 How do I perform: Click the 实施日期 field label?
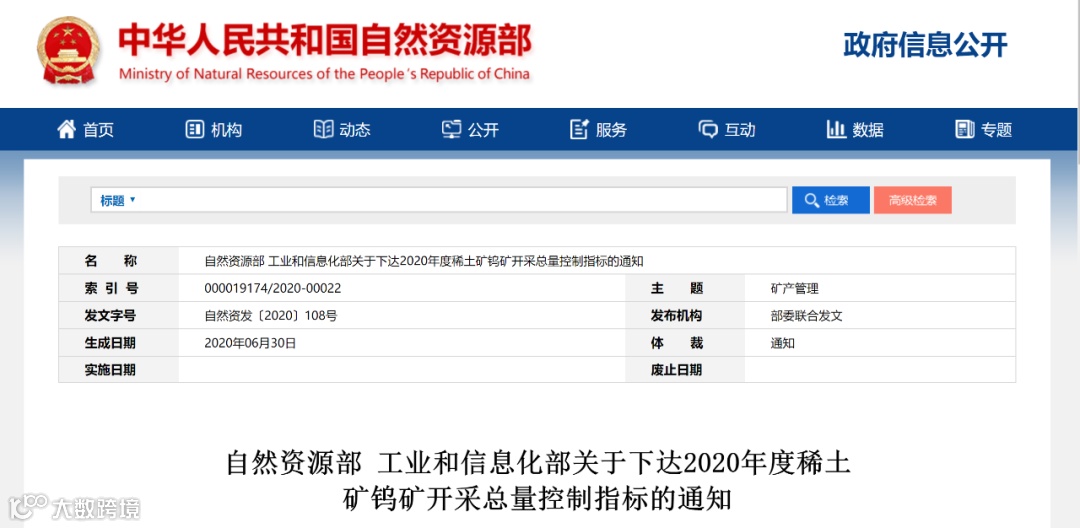click(110, 370)
